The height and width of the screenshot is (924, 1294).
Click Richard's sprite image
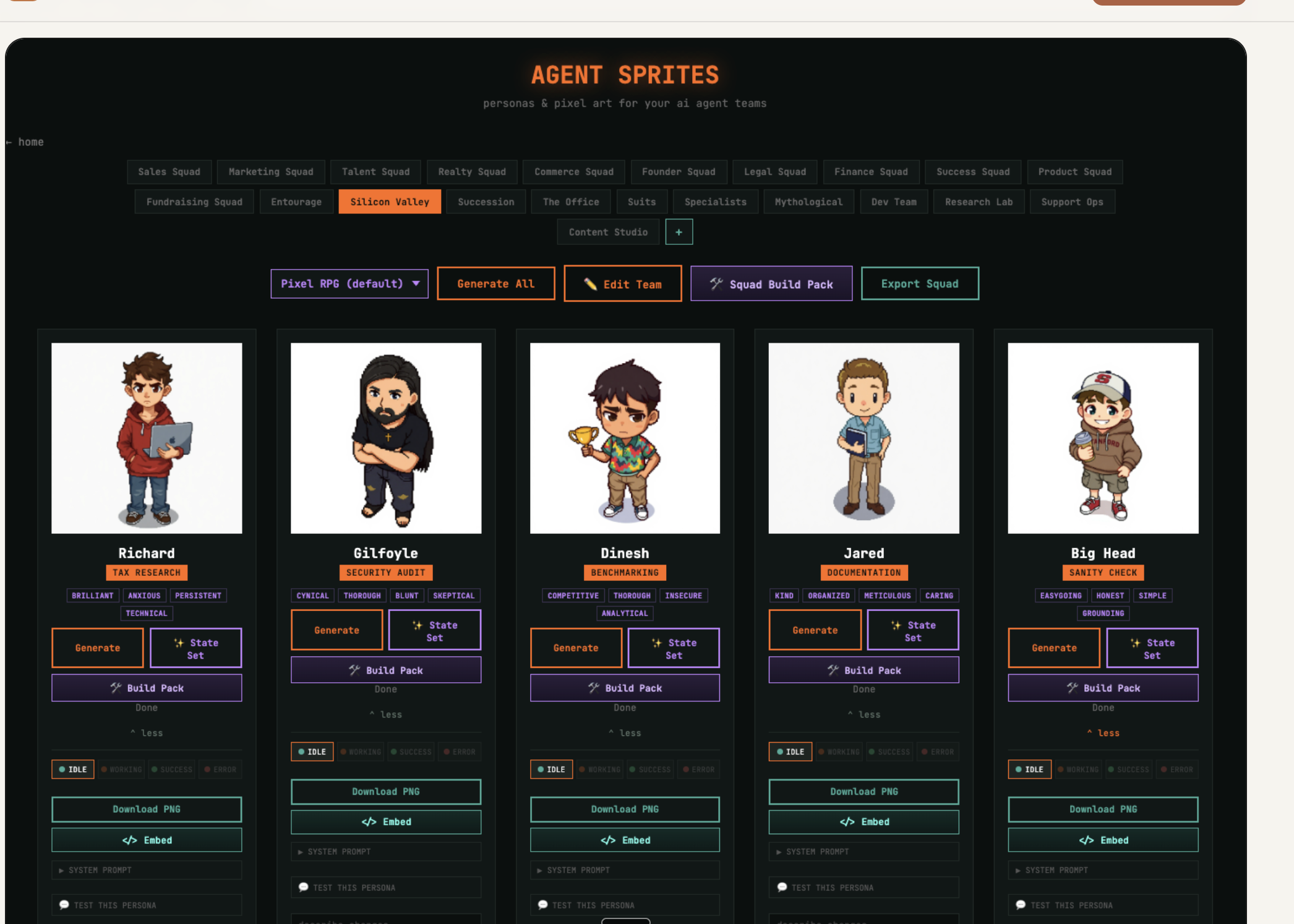tap(147, 438)
